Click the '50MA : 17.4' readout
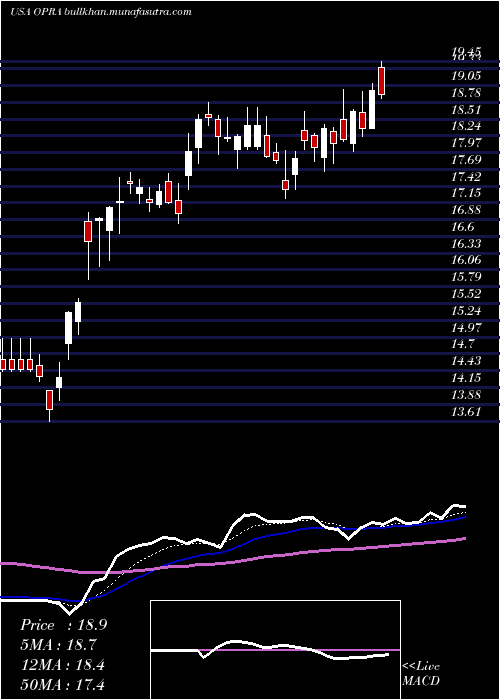This screenshot has height=700, width=500. pyautogui.click(x=62, y=684)
